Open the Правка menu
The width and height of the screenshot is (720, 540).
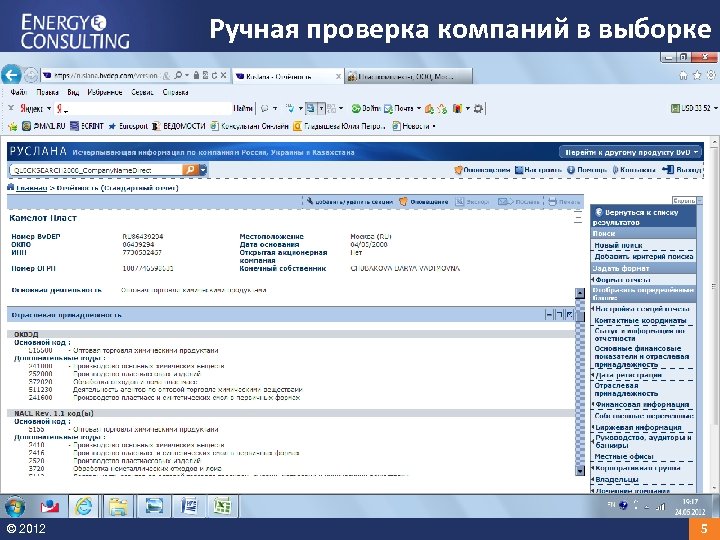47,92
